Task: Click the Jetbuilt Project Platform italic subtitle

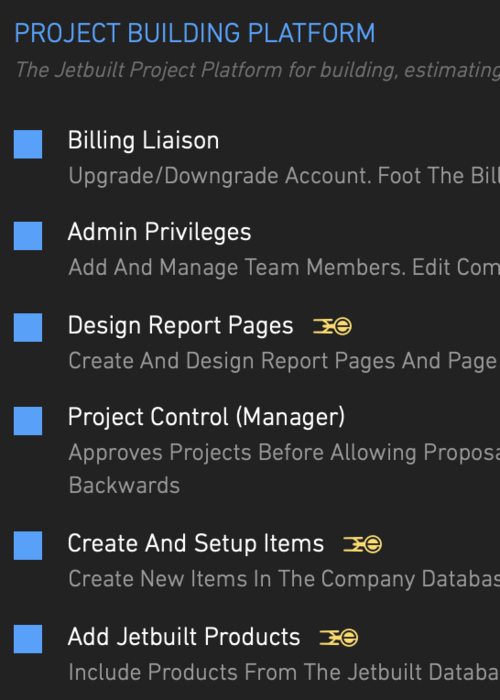Action: pyautogui.click(x=258, y=70)
